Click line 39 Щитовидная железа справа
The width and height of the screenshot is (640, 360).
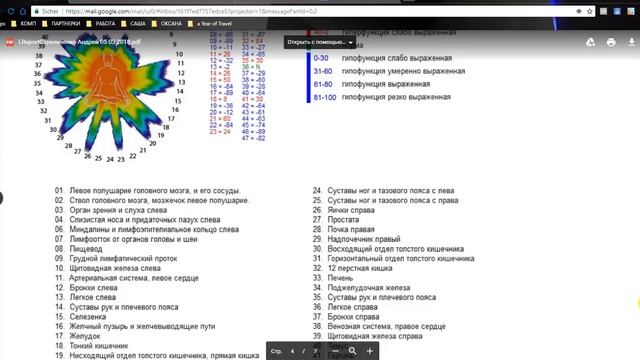[x=368, y=336]
